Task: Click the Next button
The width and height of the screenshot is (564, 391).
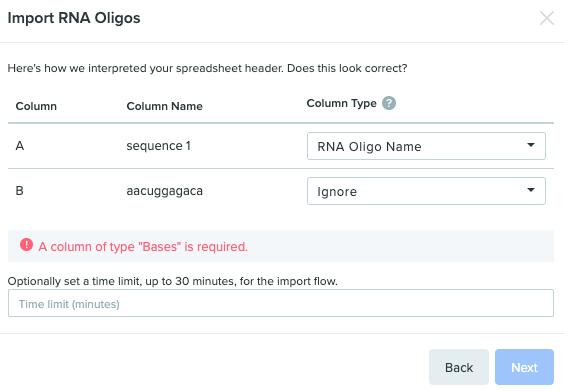Action: (524, 367)
